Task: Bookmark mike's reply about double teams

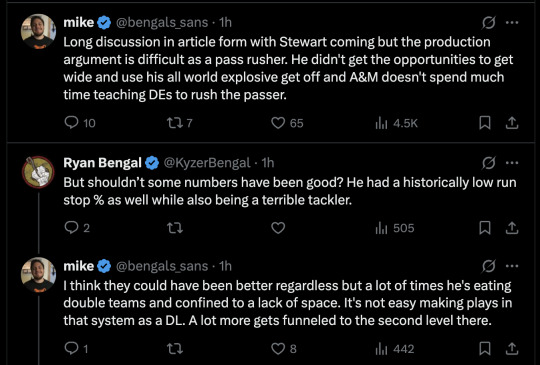Action: click(485, 349)
